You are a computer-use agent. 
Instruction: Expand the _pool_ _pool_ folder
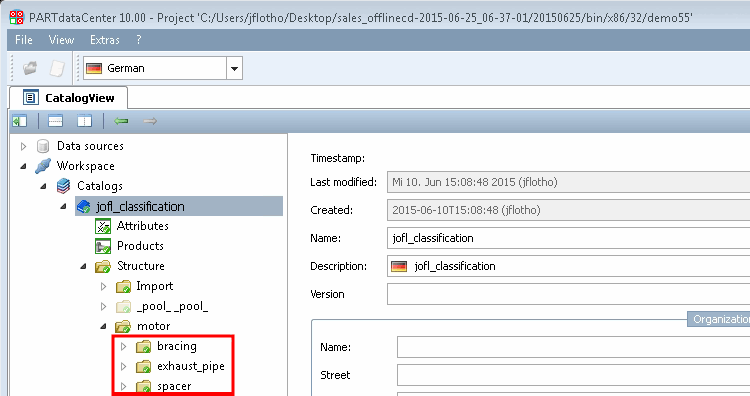pos(103,307)
